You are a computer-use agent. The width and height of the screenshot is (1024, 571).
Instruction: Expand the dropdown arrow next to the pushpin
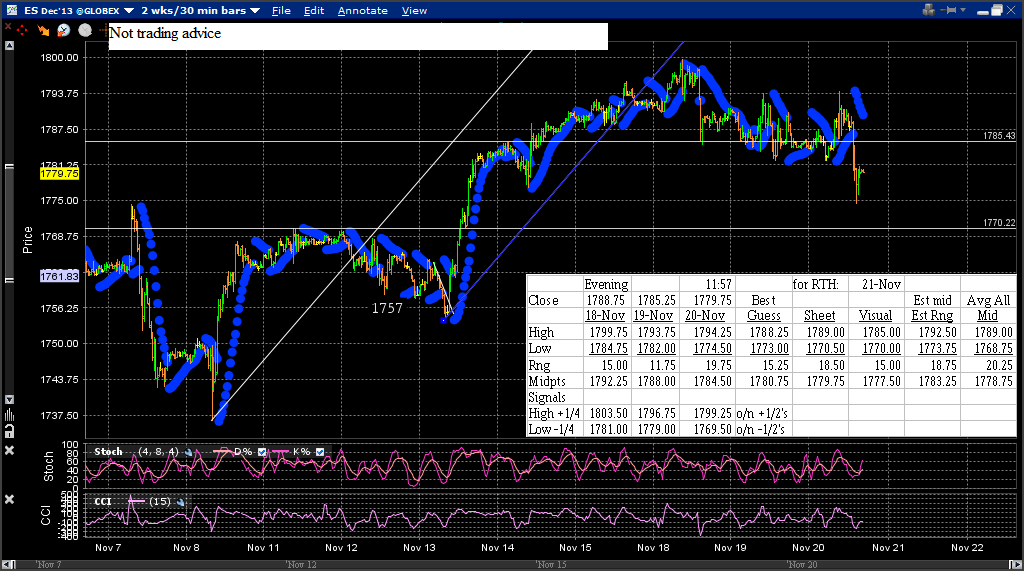963,10
